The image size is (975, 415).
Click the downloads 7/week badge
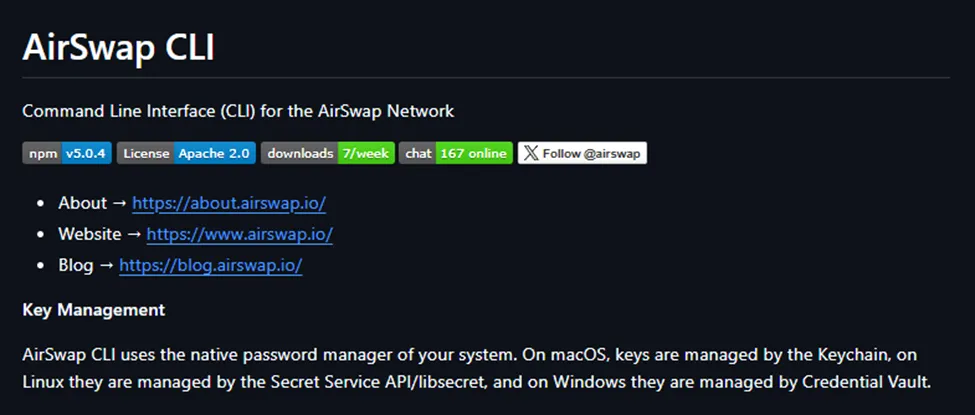328,153
